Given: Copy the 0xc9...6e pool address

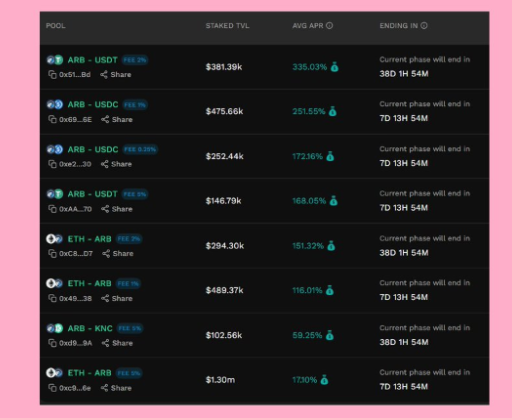Looking at the screenshot, I should click(52, 388).
